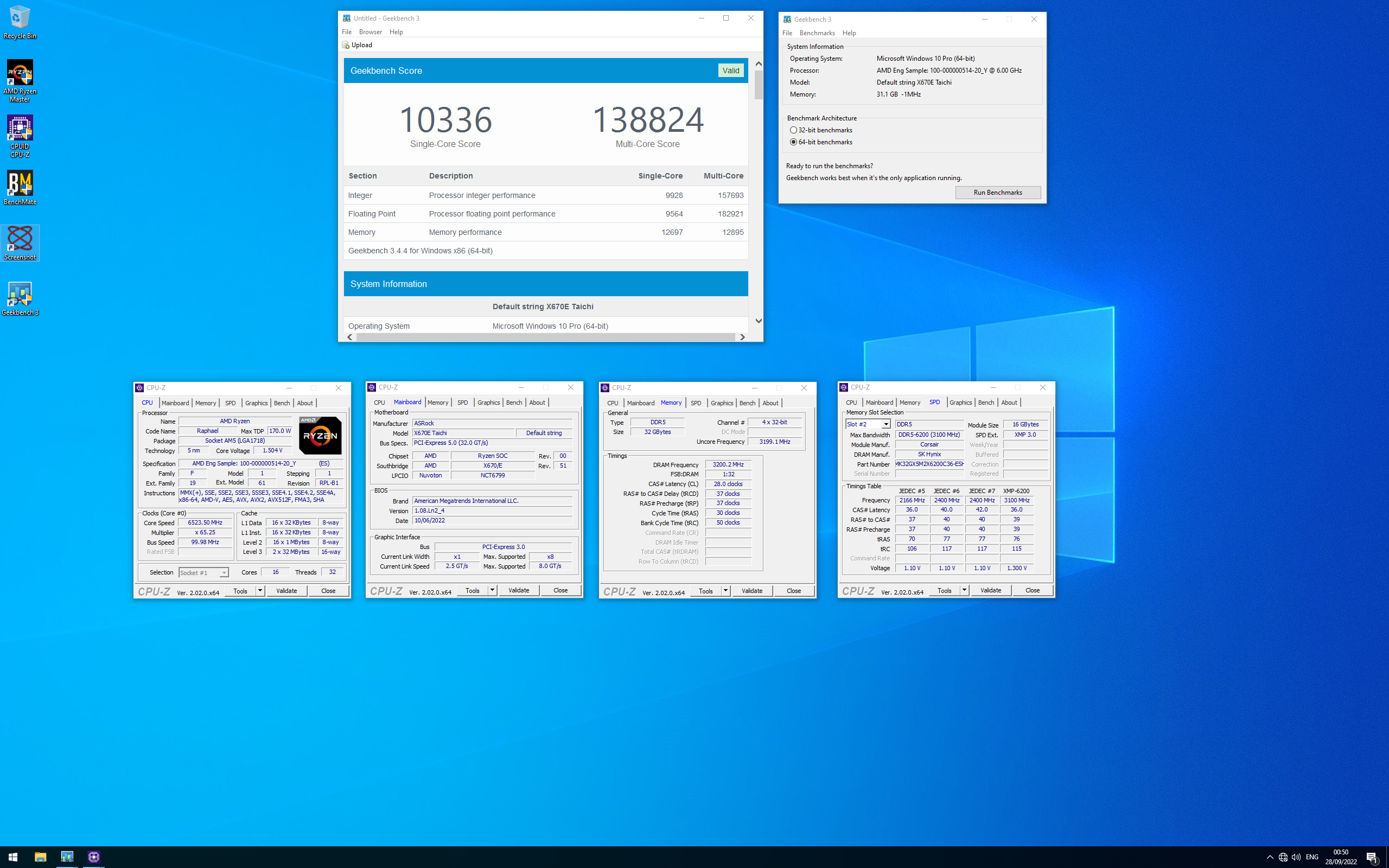Open the Geekbench 3 desktop icon

[x=20, y=298]
